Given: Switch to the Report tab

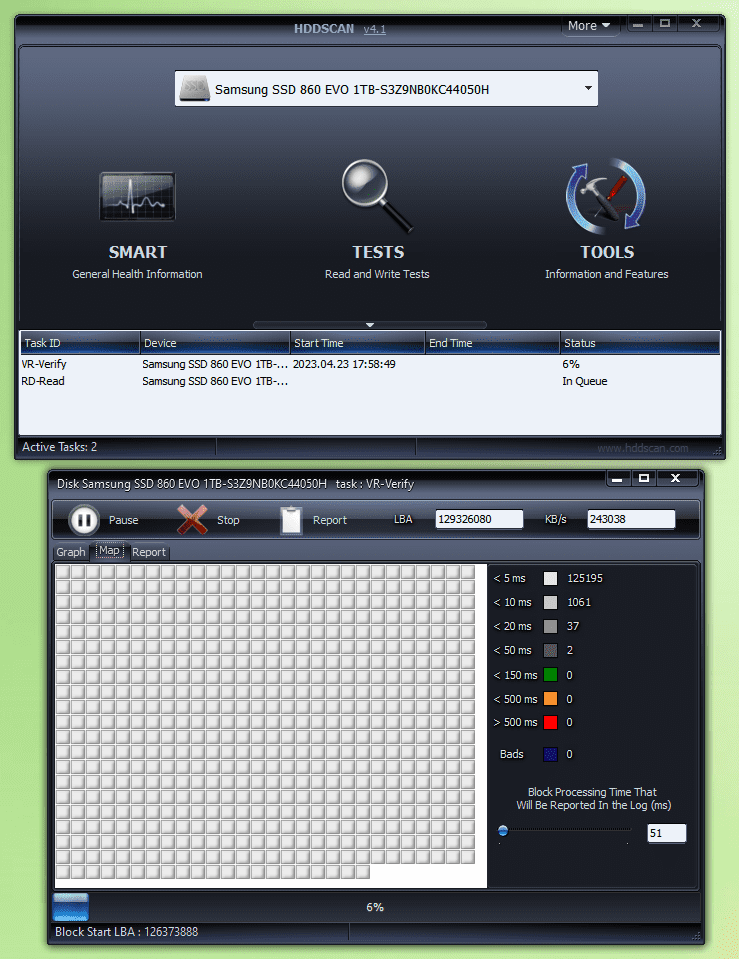Looking at the screenshot, I should click(x=149, y=552).
